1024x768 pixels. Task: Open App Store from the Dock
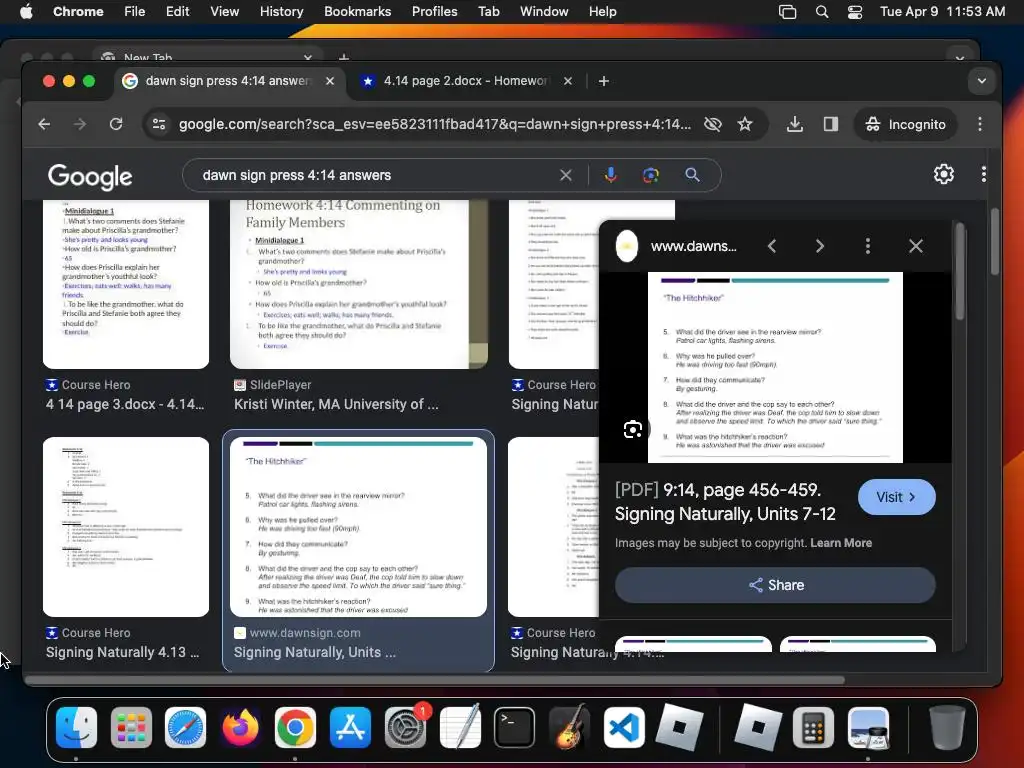tap(350, 727)
